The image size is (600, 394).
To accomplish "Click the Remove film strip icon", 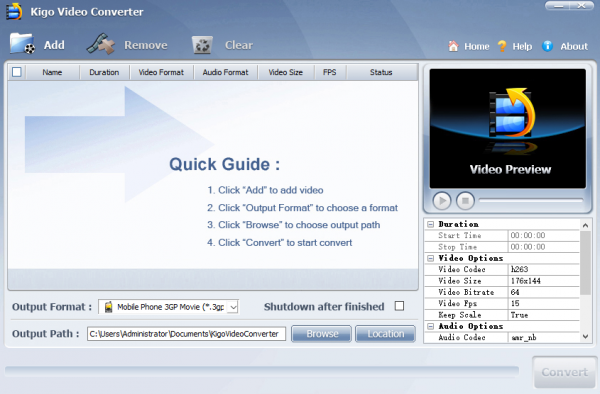I will coord(101,44).
